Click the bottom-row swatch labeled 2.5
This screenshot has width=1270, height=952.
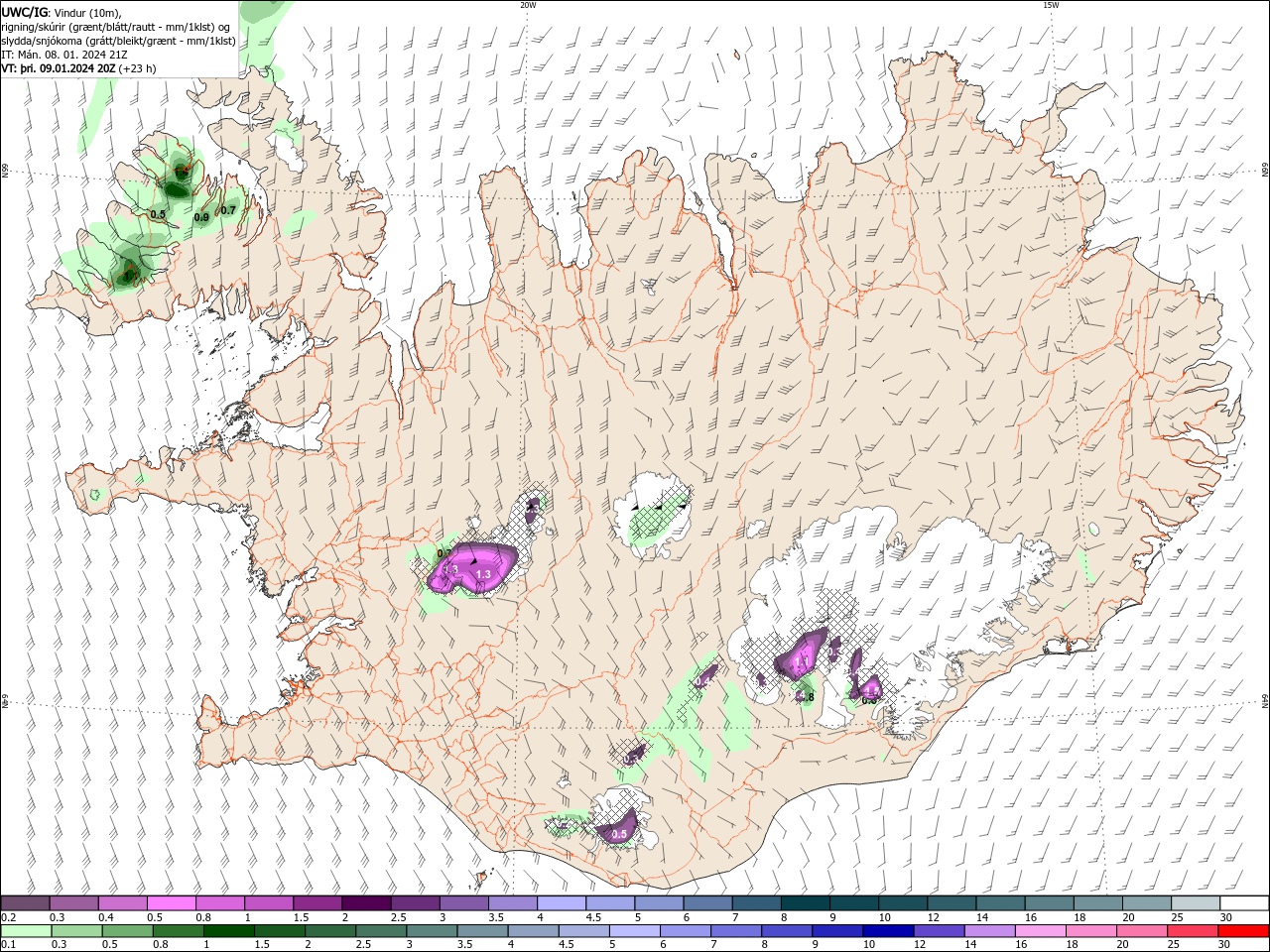382,931
